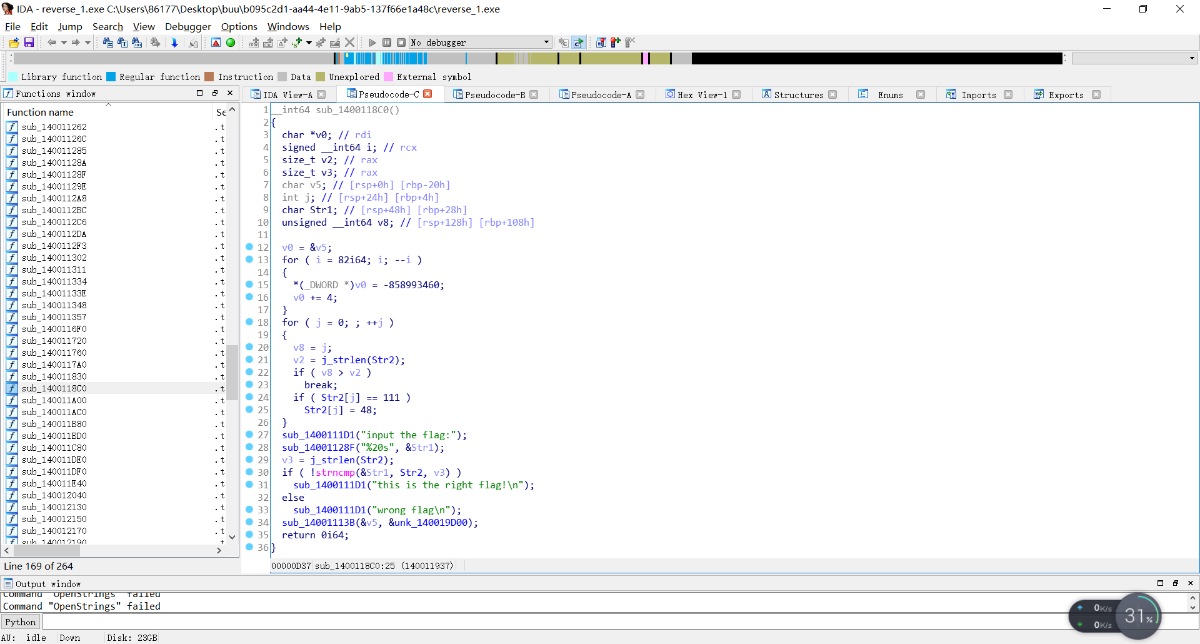Close the IDA View-A tab
The width and height of the screenshot is (1200, 644).
[323, 94]
